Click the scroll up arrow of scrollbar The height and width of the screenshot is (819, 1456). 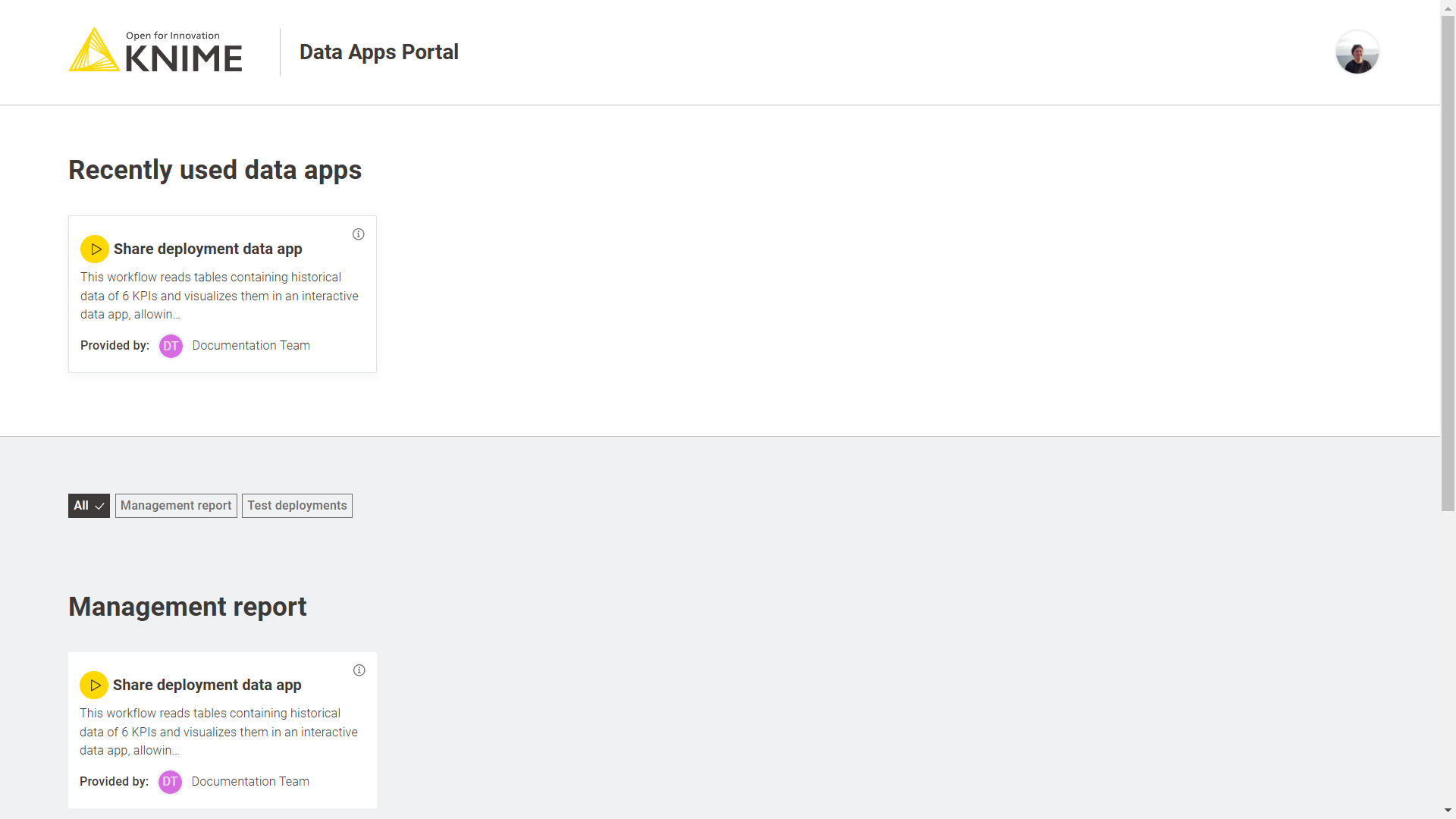point(1448,7)
